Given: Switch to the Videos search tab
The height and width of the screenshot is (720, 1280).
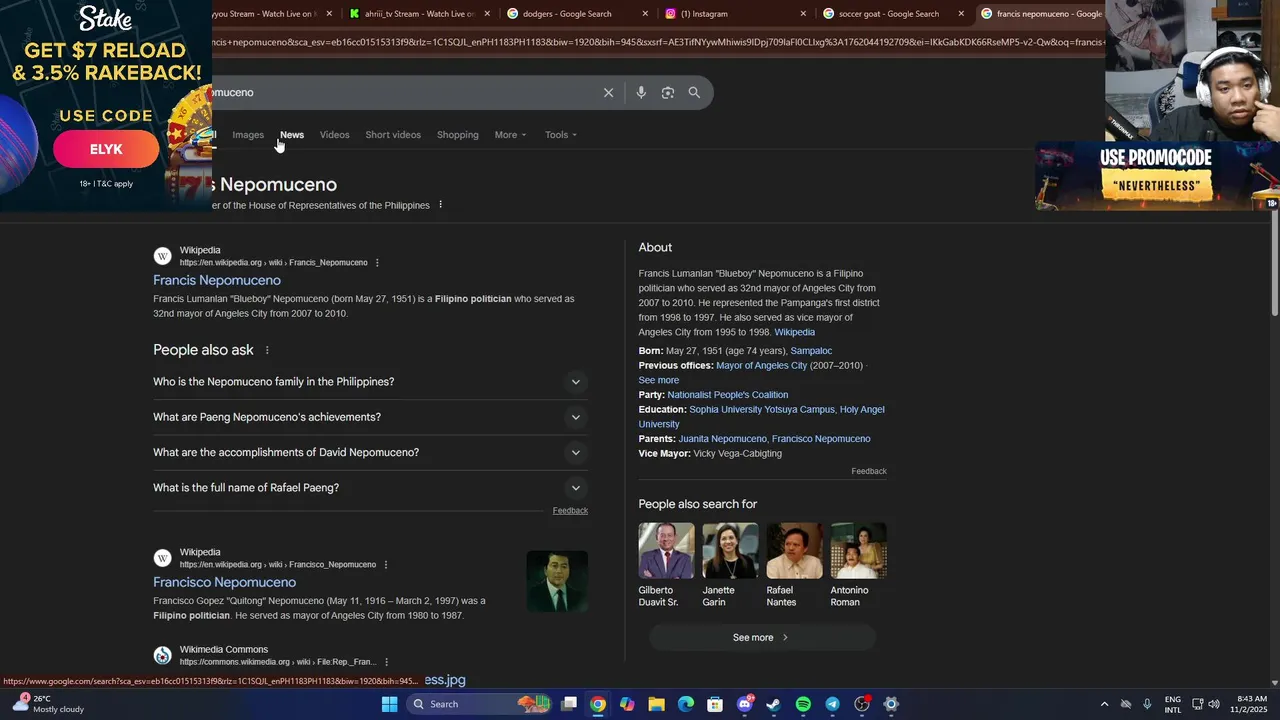Looking at the screenshot, I should (334, 135).
